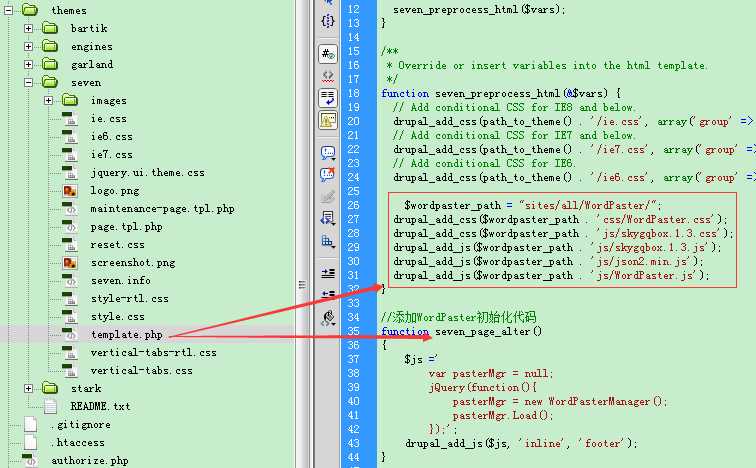The height and width of the screenshot is (468, 756).
Task: Select the bartik folder label
Action: pos(89,28)
